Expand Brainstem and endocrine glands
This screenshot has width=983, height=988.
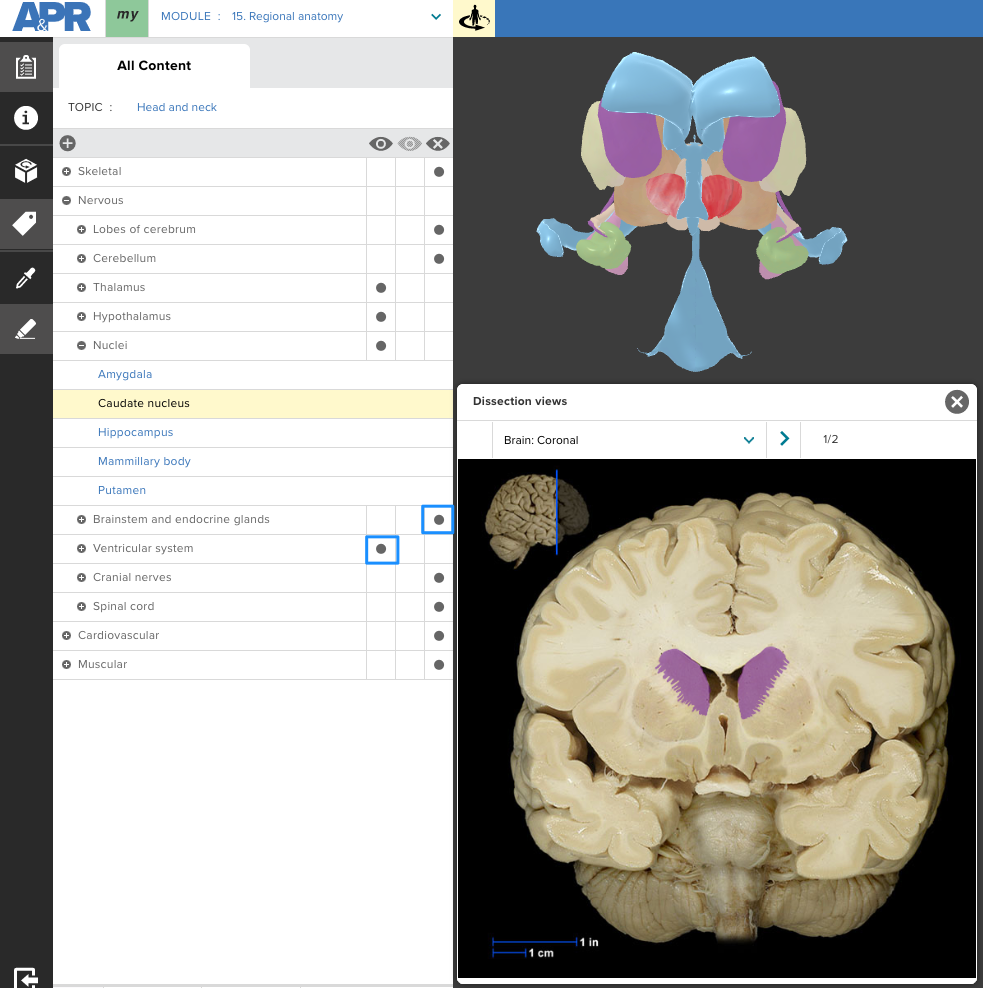coord(81,519)
